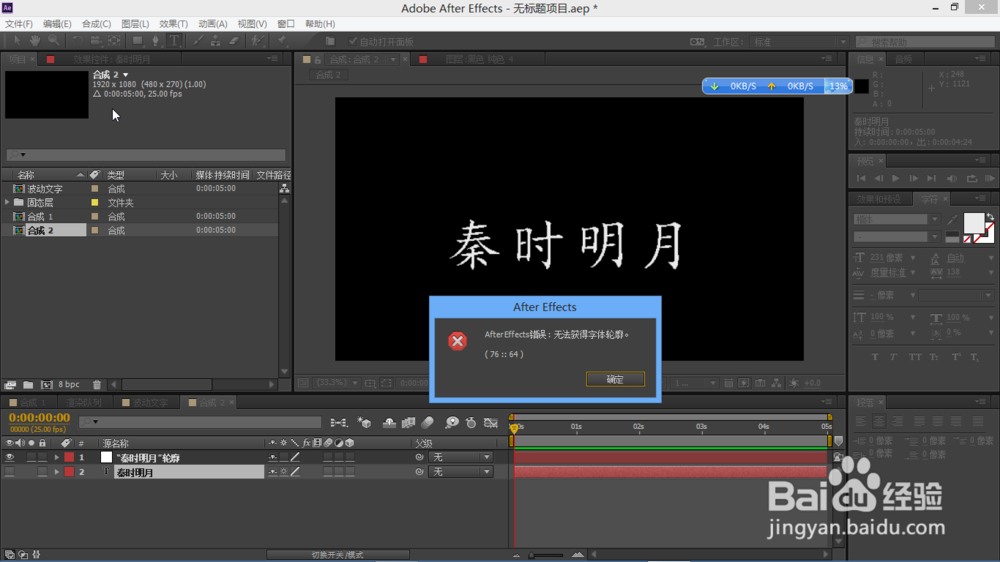The height and width of the screenshot is (562, 1000).
Task: Select the Selection arrow tool
Action: [17, 41]
